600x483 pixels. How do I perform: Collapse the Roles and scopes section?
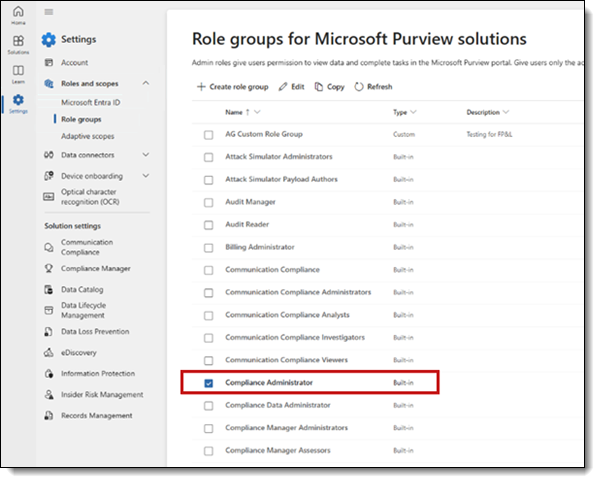click(x=146, y=83)
